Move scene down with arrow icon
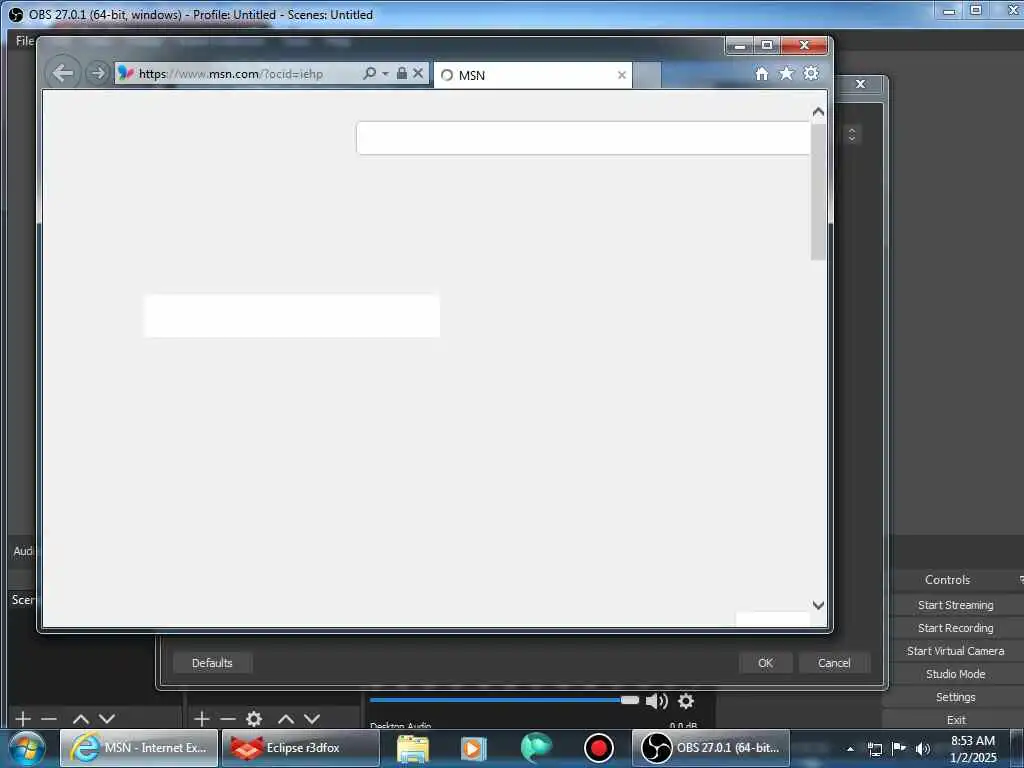Screen dimensions: 1024x768 106,719
